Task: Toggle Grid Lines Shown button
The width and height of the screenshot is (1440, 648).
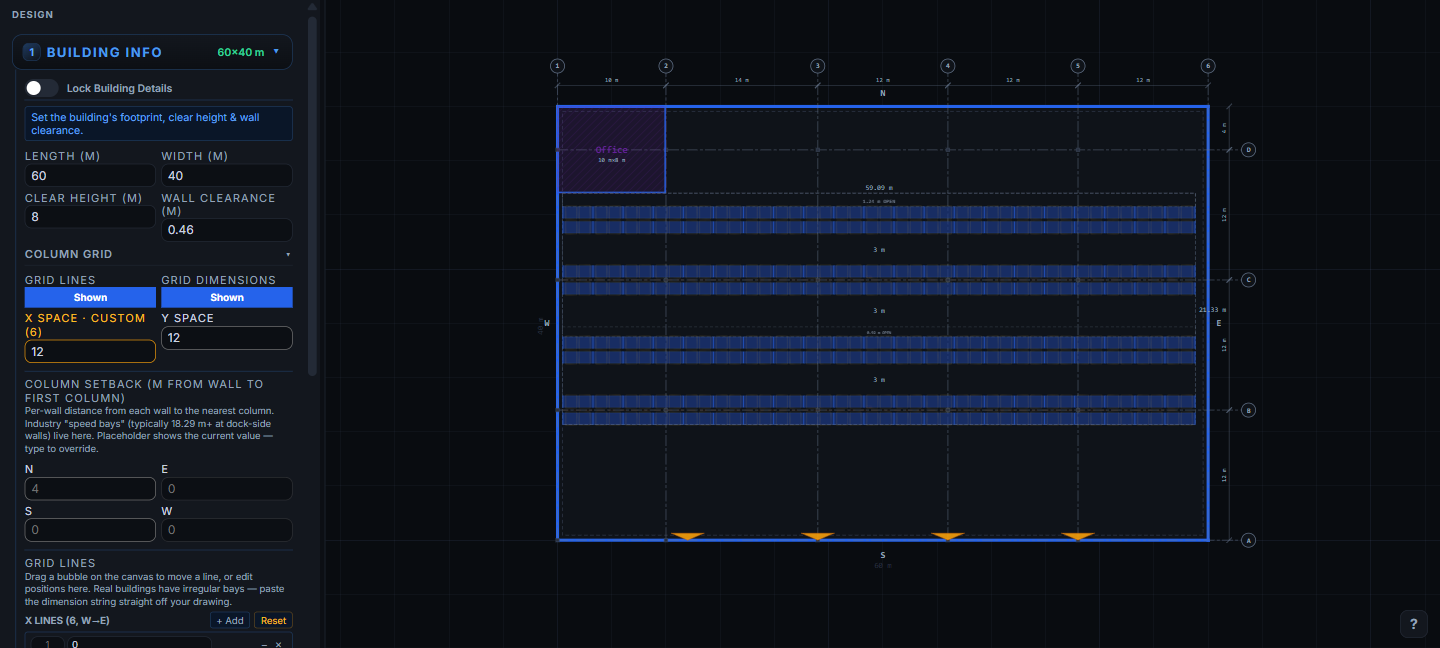Action: tap(90, 297)
